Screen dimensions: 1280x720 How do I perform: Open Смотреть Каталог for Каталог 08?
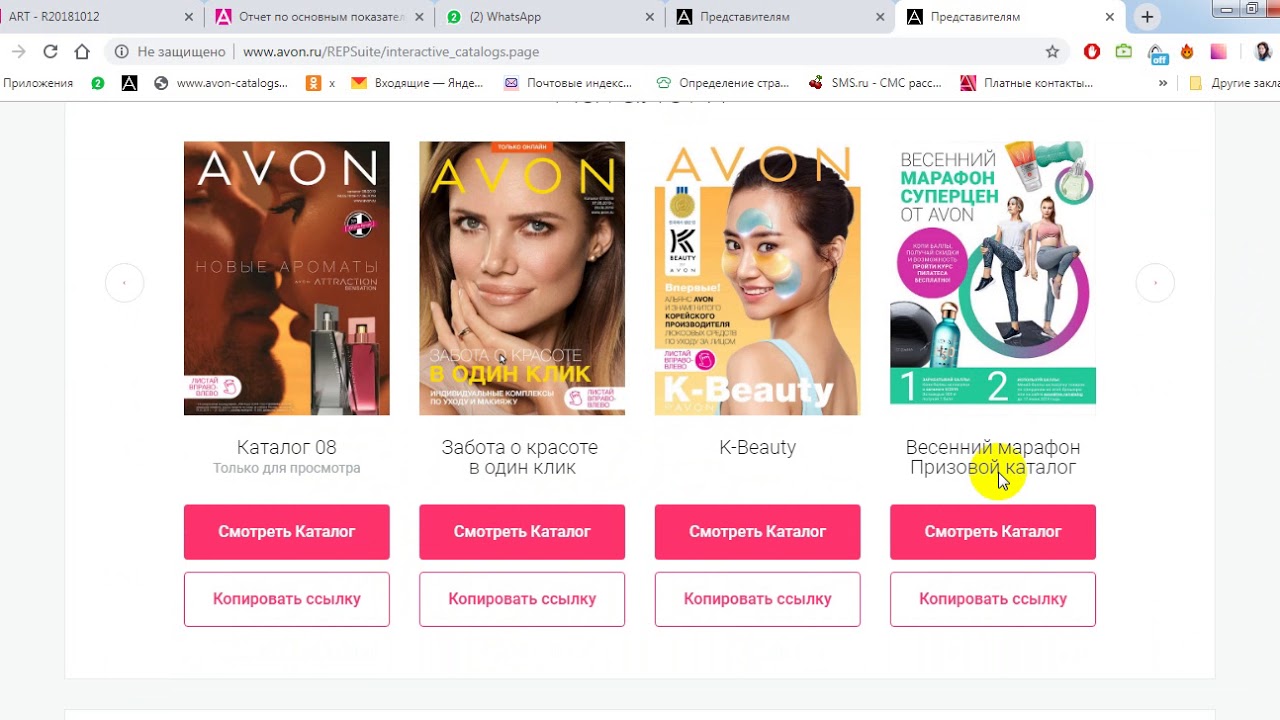click(287, 532)
